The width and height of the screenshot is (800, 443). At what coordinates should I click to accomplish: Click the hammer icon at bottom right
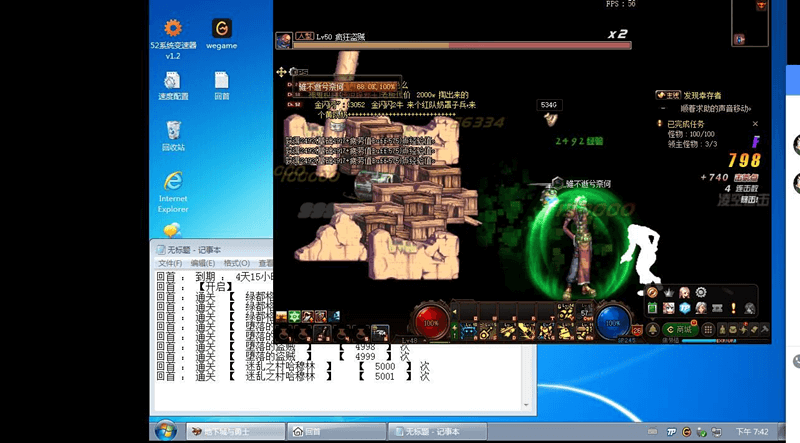pyautogui.click(x=764, y=330)
